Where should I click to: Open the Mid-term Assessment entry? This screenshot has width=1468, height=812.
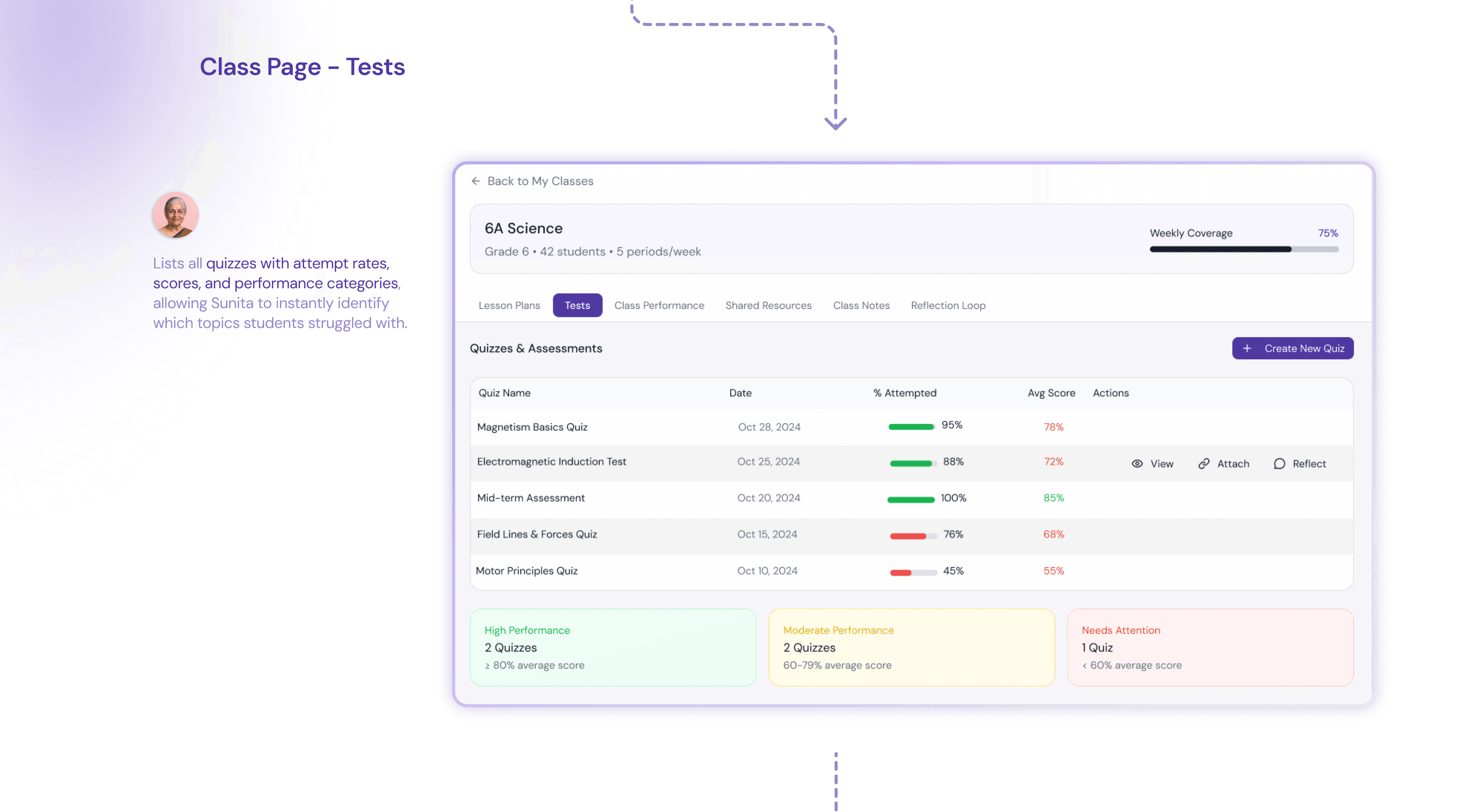tap(531, 498)
